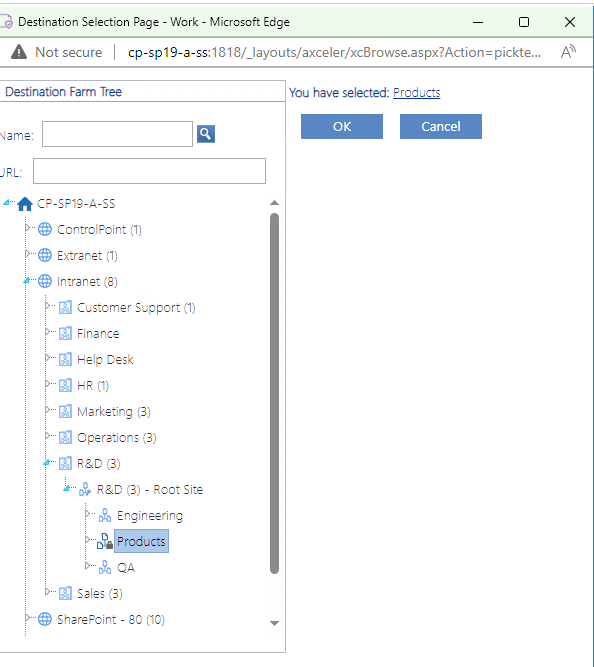
Task: Click the Cancel button
Action: pyautogui.click(x=441, y=126)
